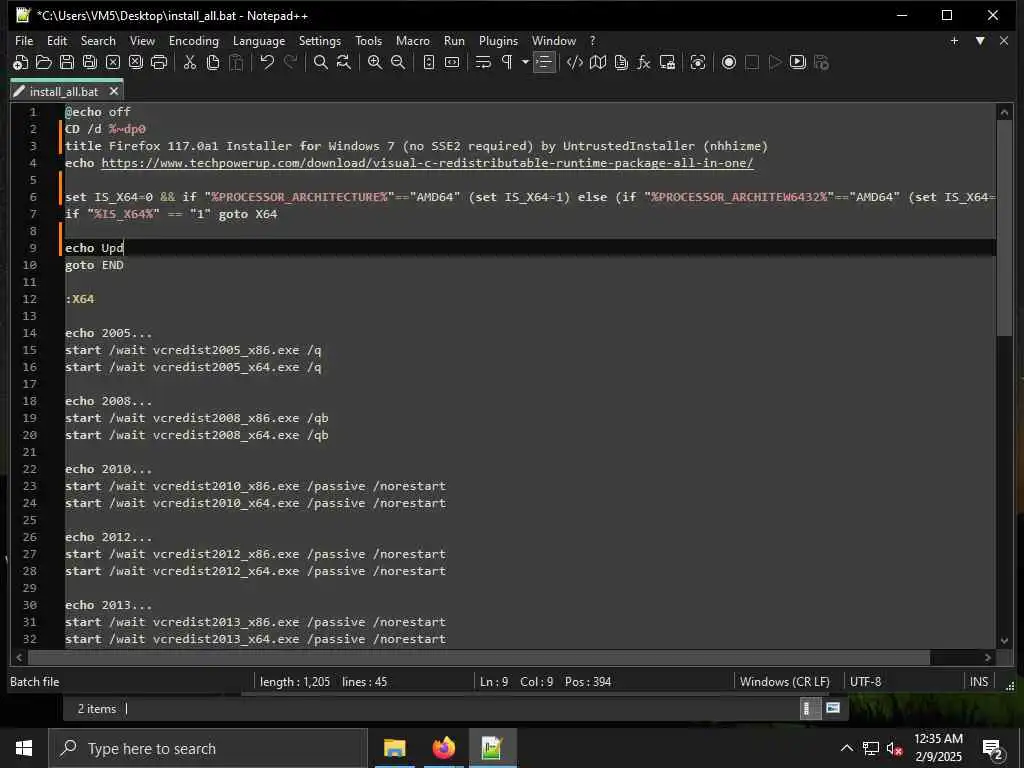Toggle the INS insert mode indicator

[x=979, y=682]
